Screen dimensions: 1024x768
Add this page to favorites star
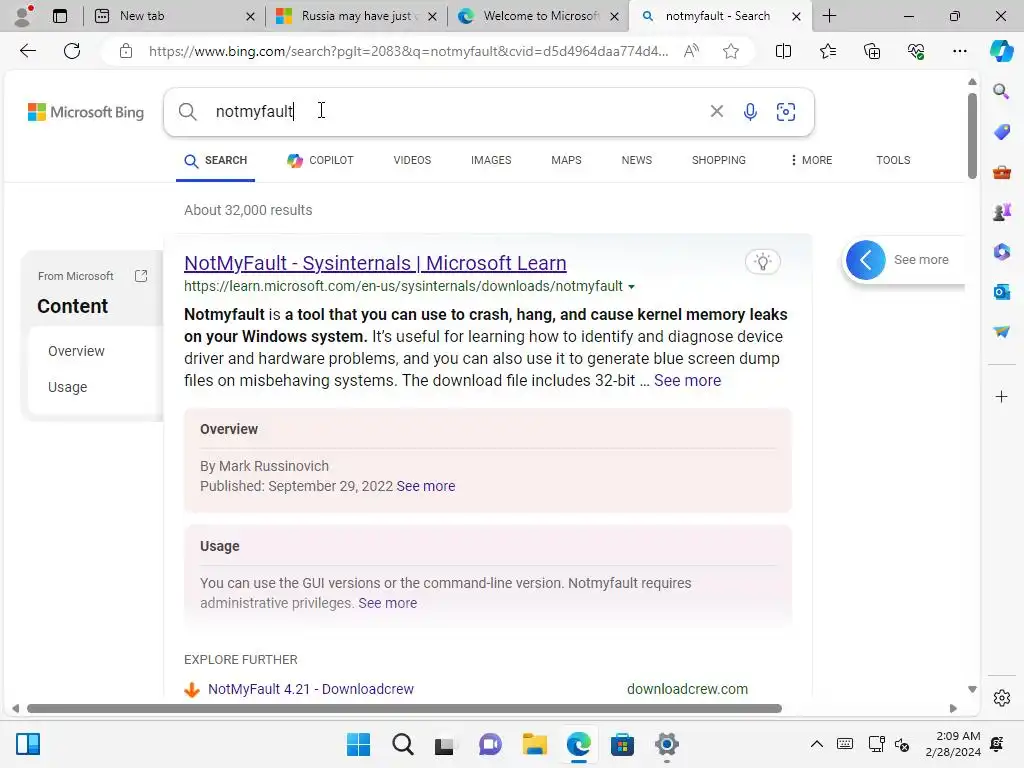click(x=731, y=51)
